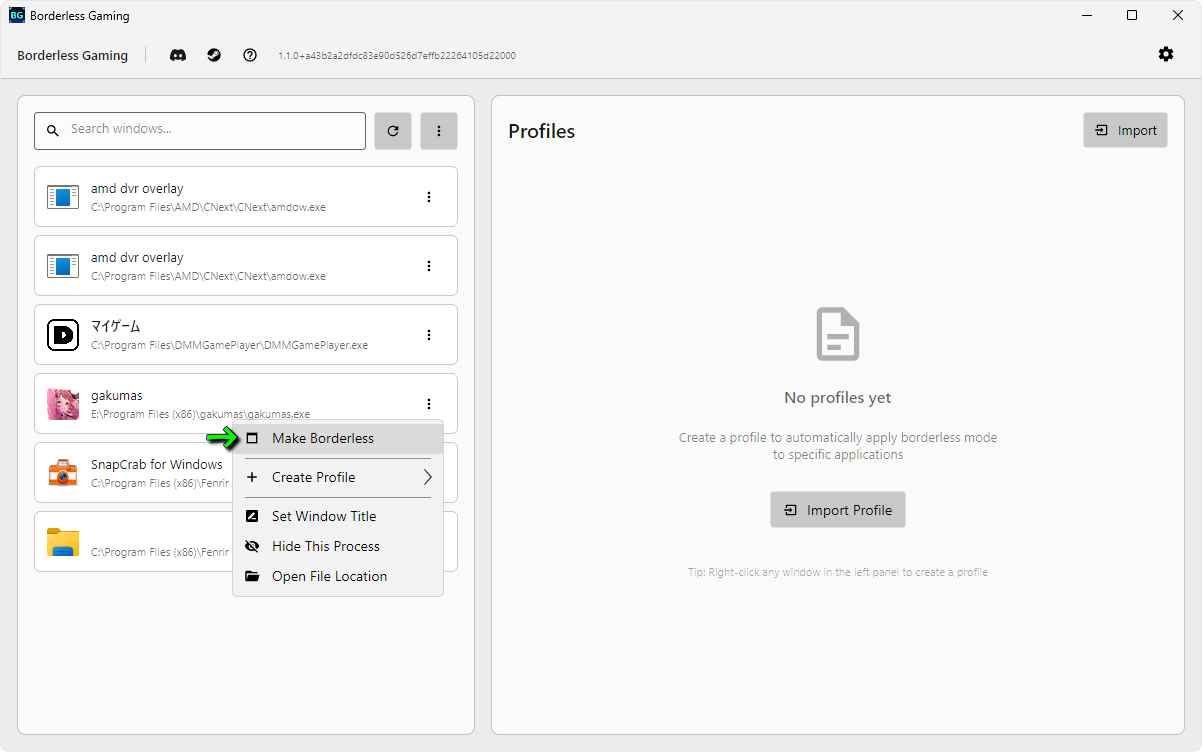Click the Import Profile button
This screenshot has height=752, width=1202.
[837, 510]
